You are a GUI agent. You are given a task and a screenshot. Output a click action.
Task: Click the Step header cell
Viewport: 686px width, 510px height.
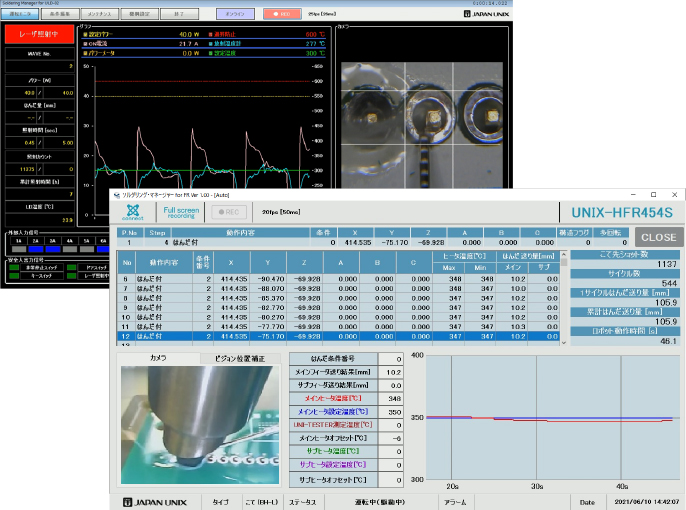click(157, 233)
